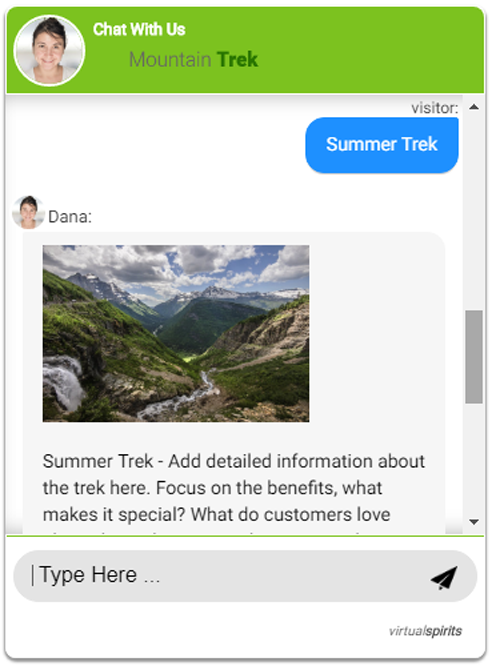Click the Dana: sender name label

[x=70, y=217]
